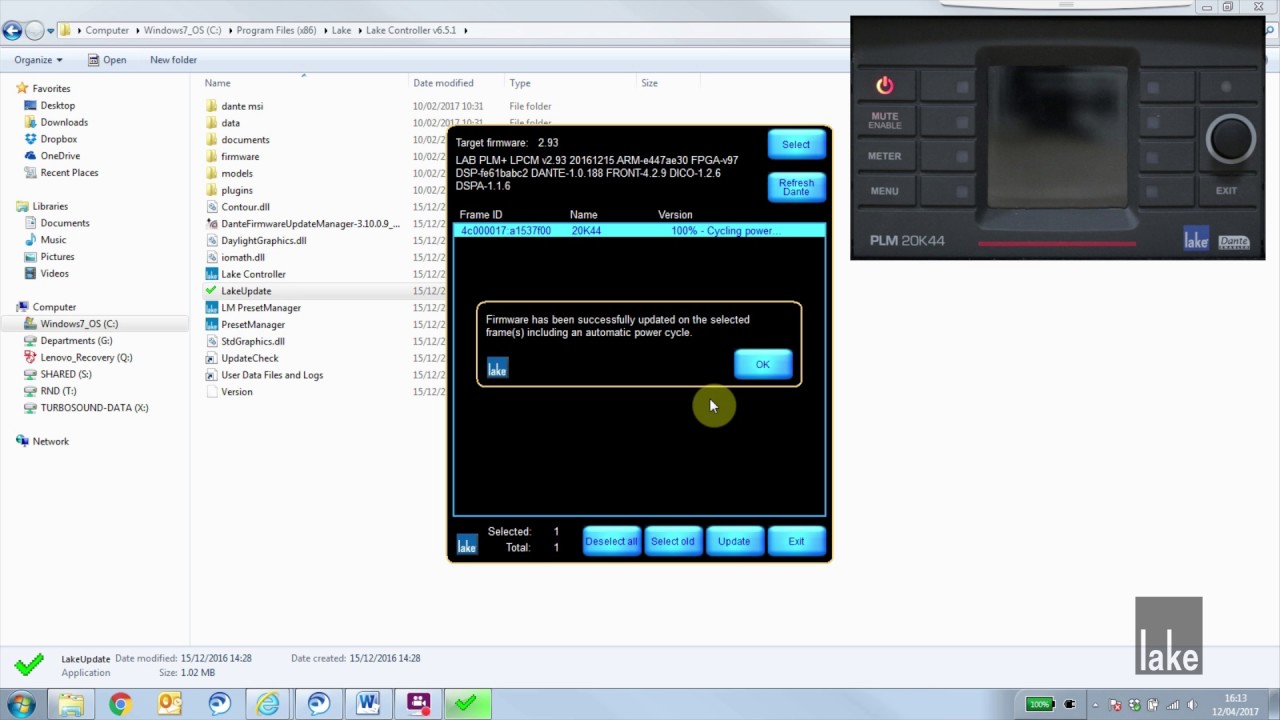Go back using Explorer's Back arrow
Image resolution: width=1280 pixels, height=720 pixels.
13,30
